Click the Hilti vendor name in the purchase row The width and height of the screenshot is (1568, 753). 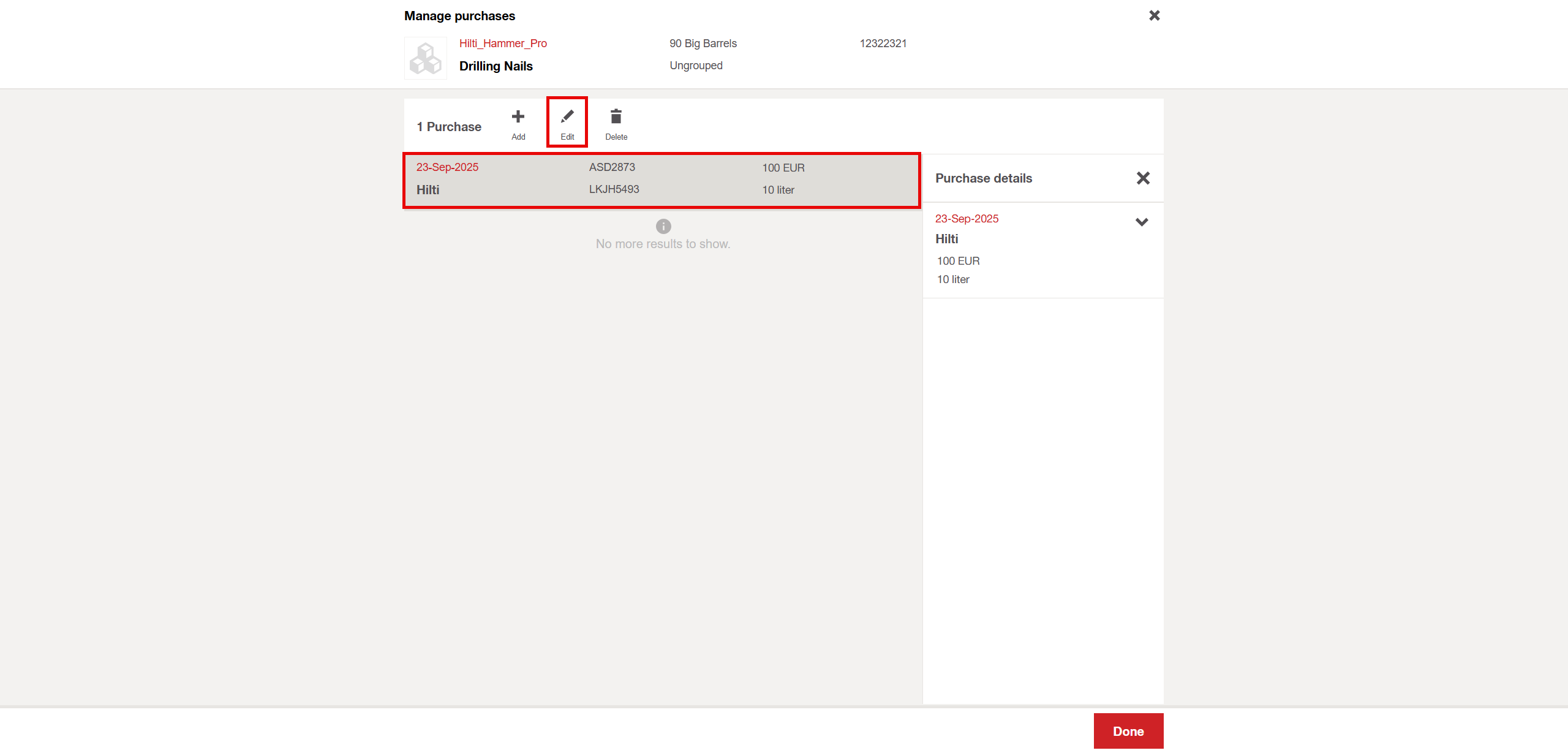[x=428, y=190]
